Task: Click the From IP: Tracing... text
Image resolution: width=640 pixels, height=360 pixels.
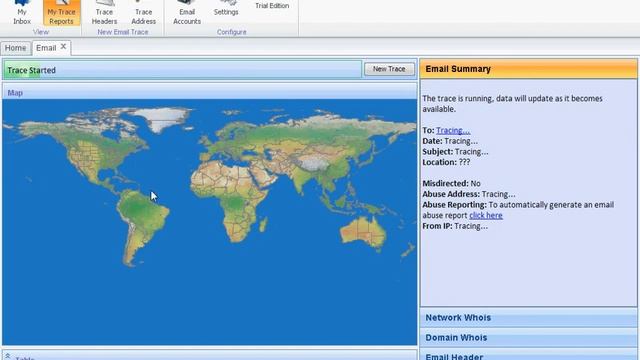Action: point(455,226)
